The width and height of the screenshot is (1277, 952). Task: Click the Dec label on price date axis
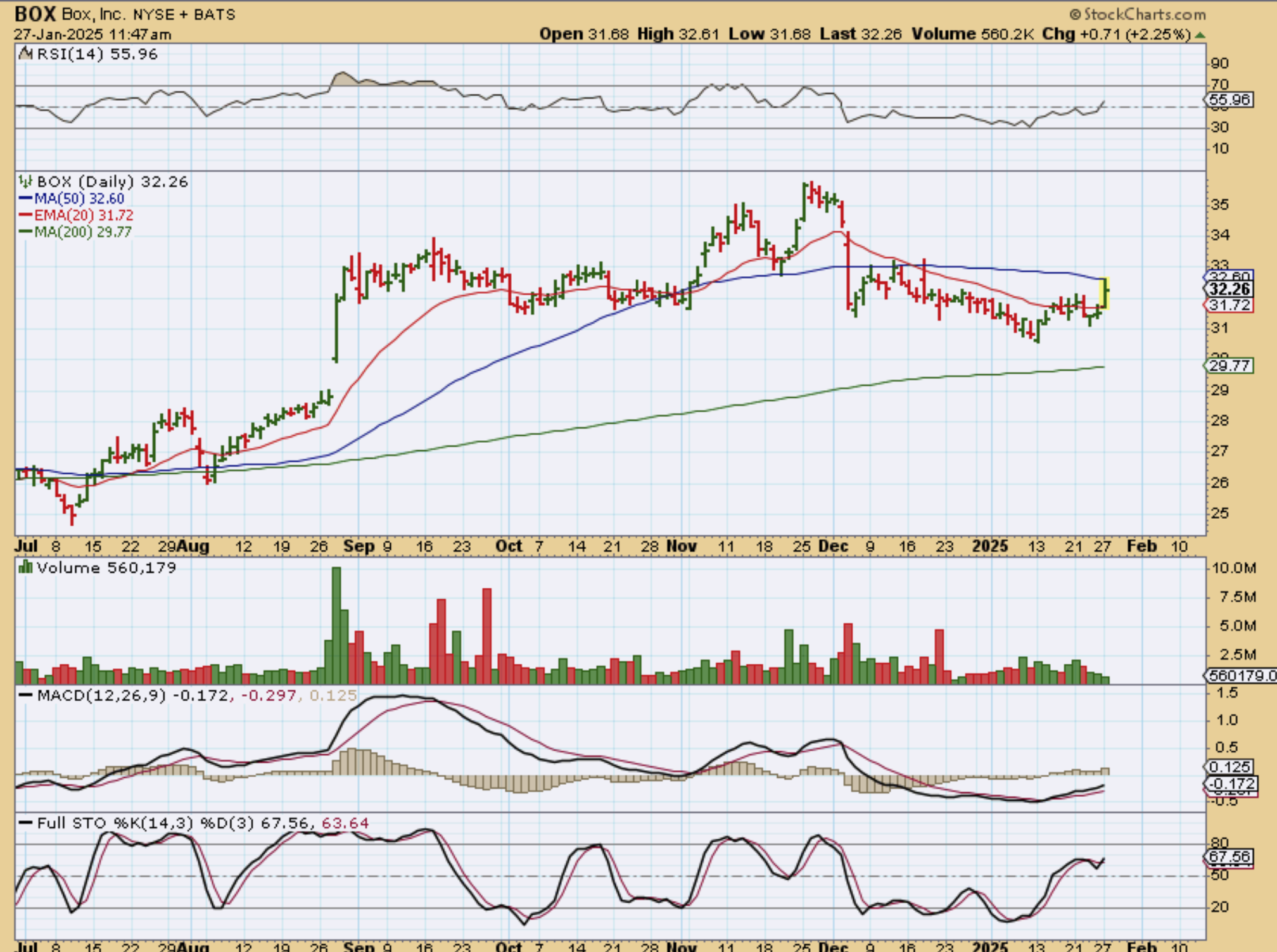point(833,546)
